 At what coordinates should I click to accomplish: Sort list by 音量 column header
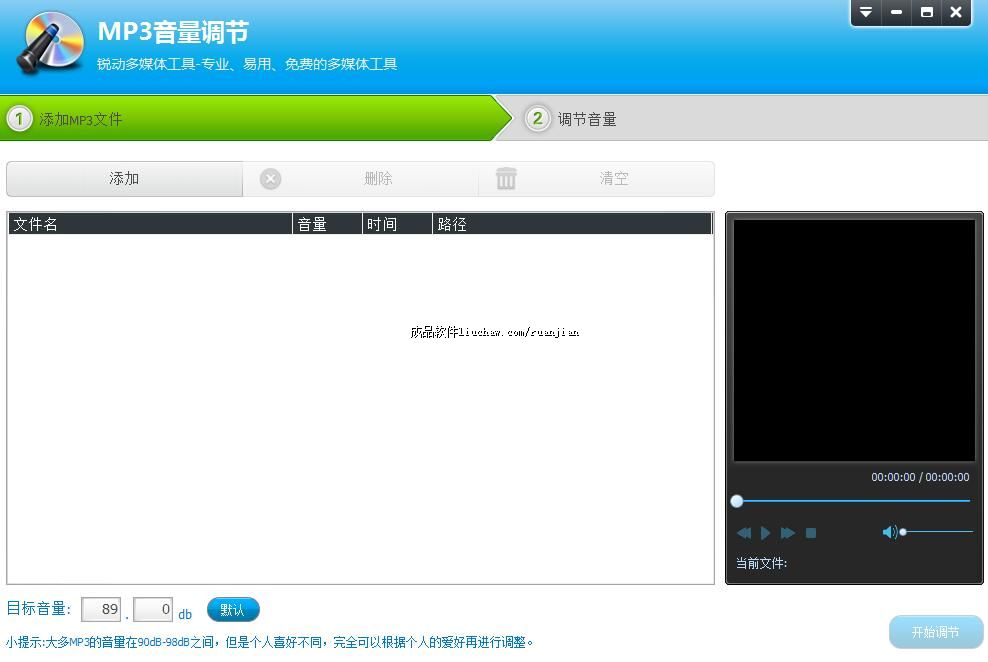coord(327,224)
